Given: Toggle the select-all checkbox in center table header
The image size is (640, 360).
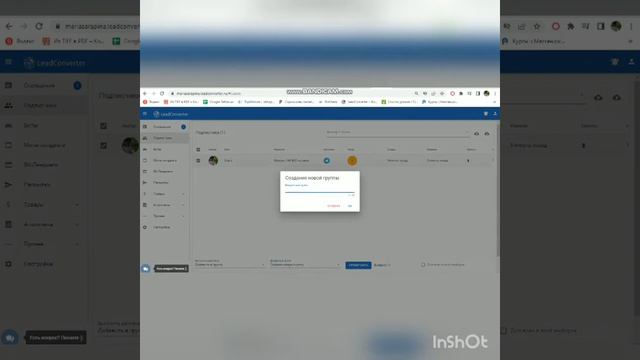Looking at the screenshot, I should [x=198, y=150].
